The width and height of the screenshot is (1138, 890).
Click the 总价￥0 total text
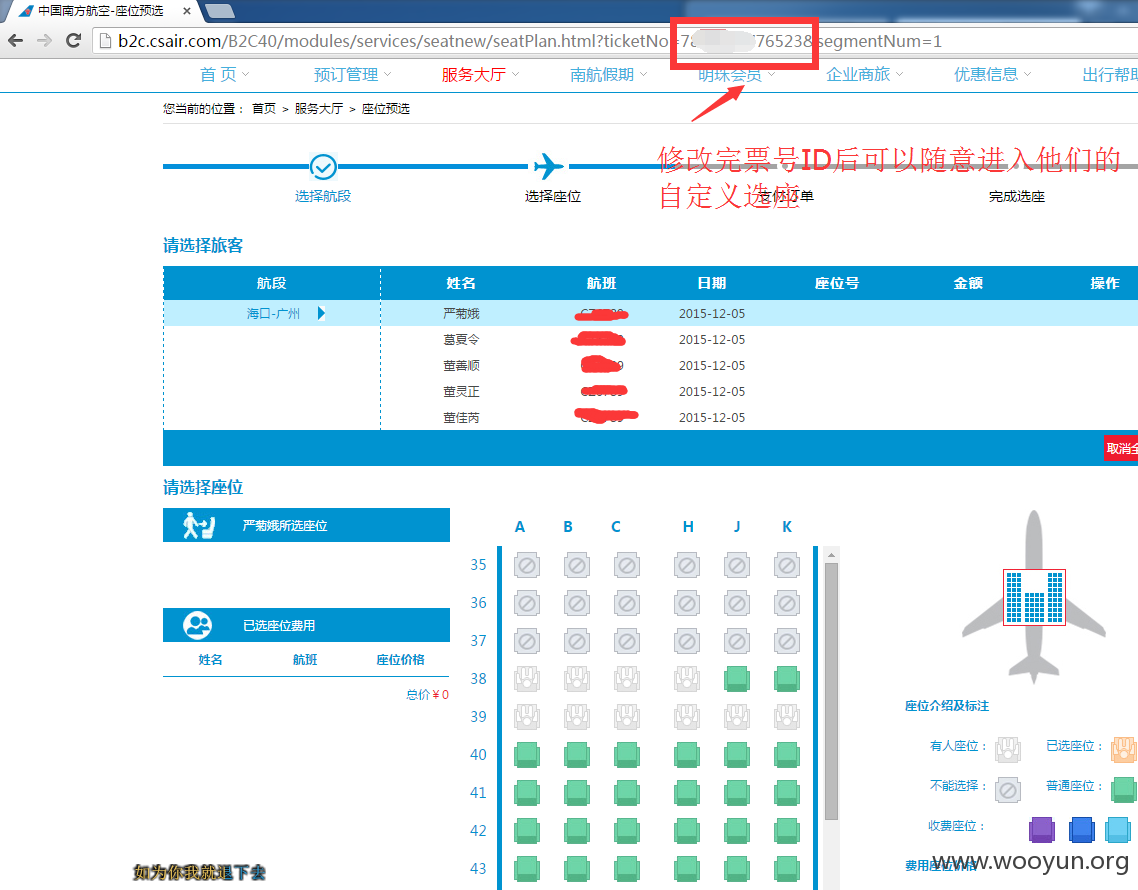427,695
